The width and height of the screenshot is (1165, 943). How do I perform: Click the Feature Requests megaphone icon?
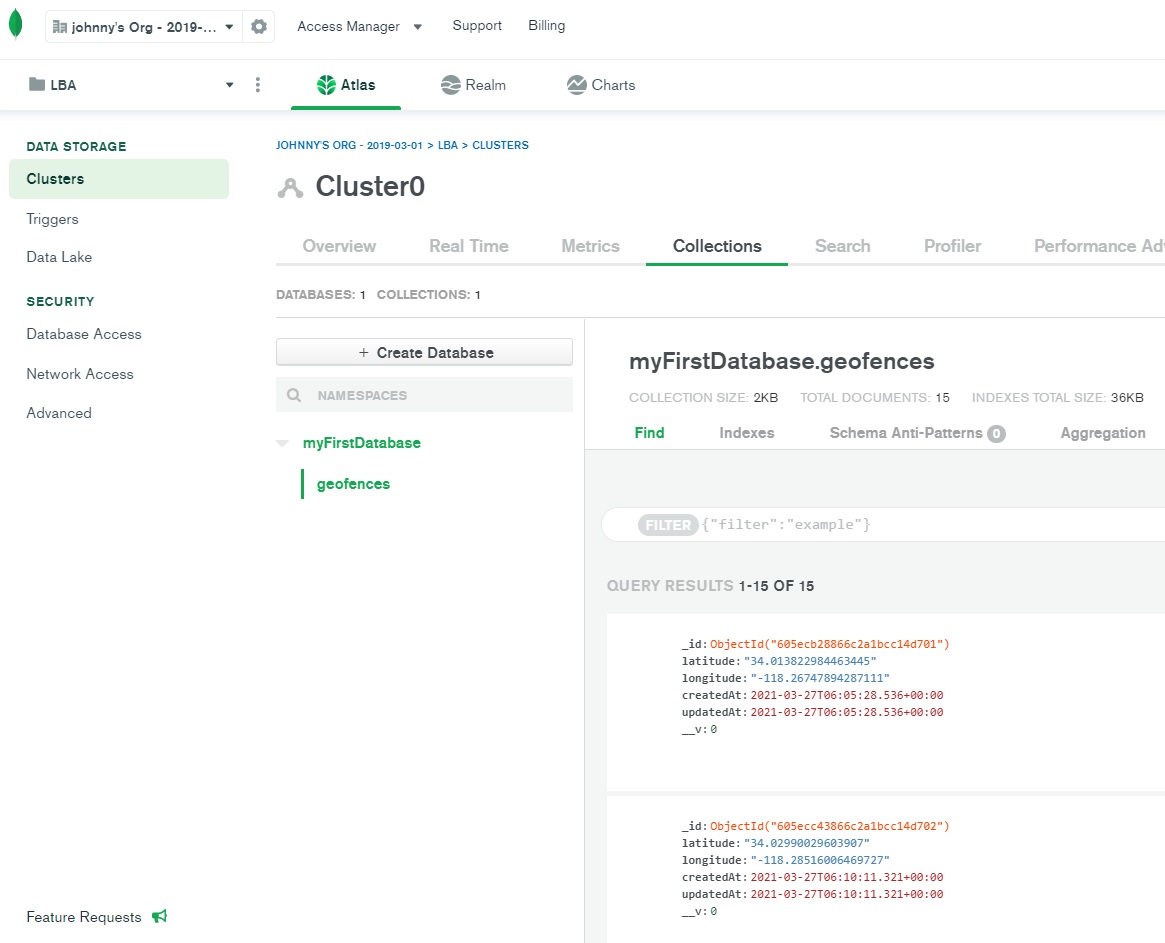(160, 916)
